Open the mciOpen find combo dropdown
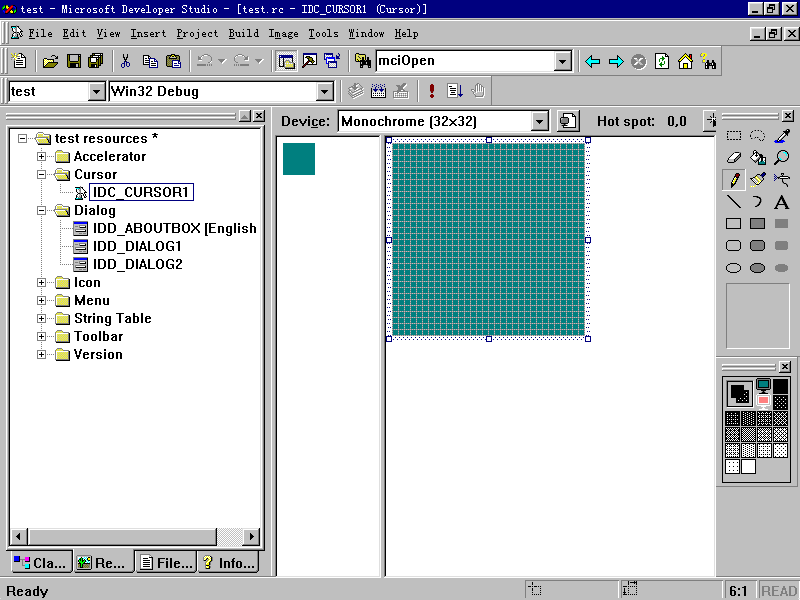The image size is (800, 600). click(x=562, y=61)
